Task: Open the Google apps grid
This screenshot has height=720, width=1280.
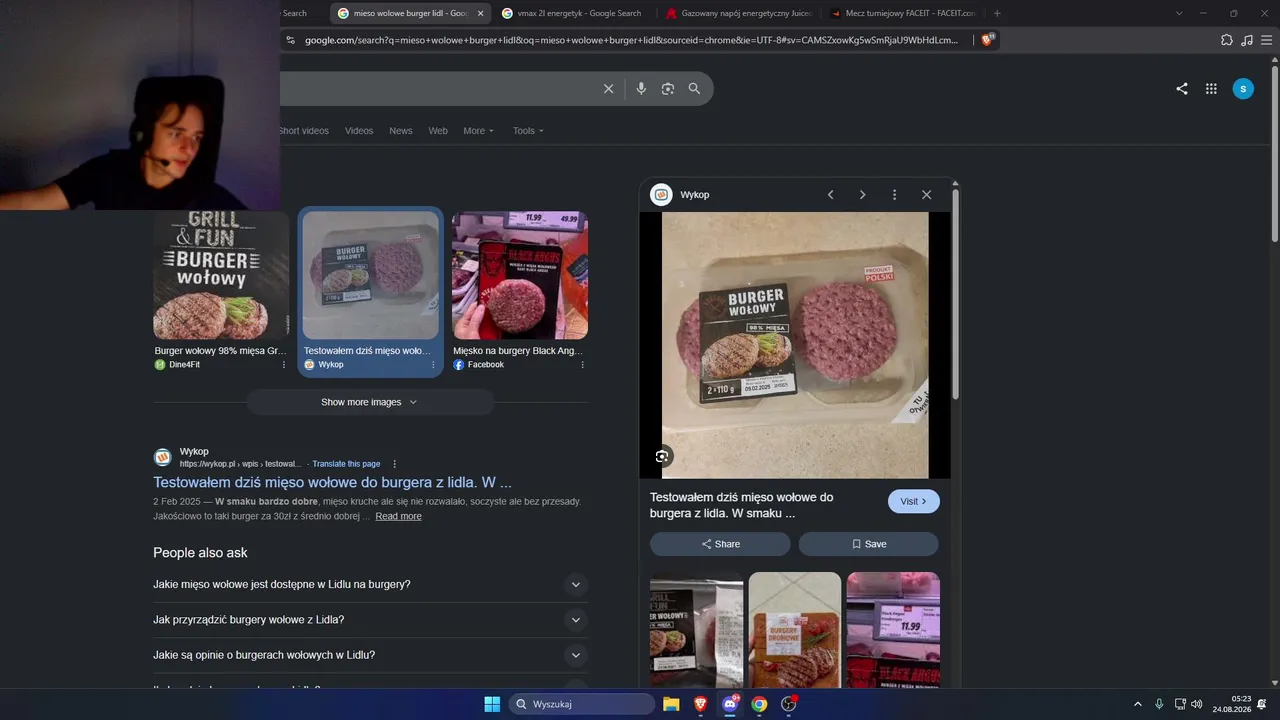Action: tap(1211, 89)
